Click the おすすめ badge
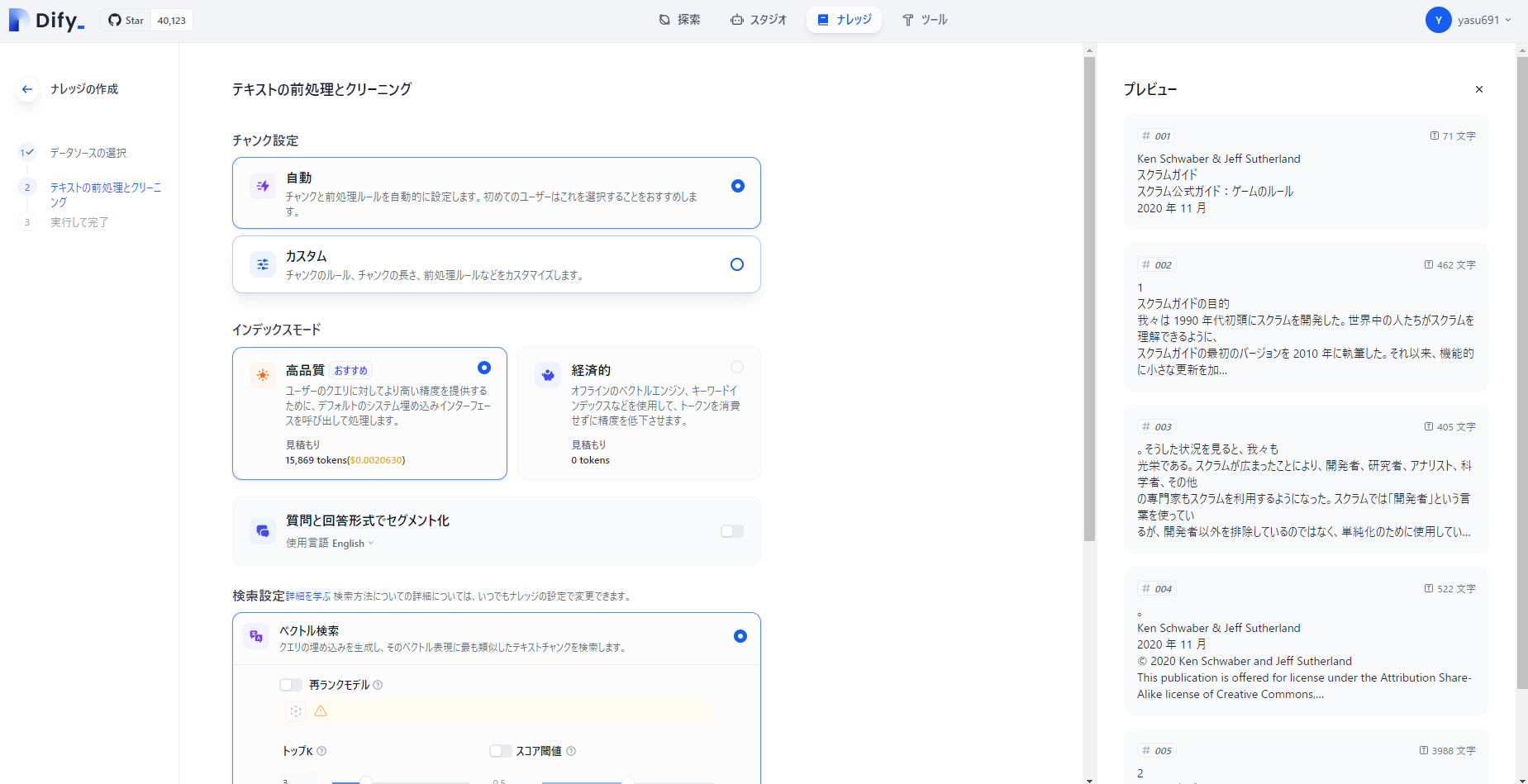This screenshot has height=784, width=1528. [x=350, y=371]
